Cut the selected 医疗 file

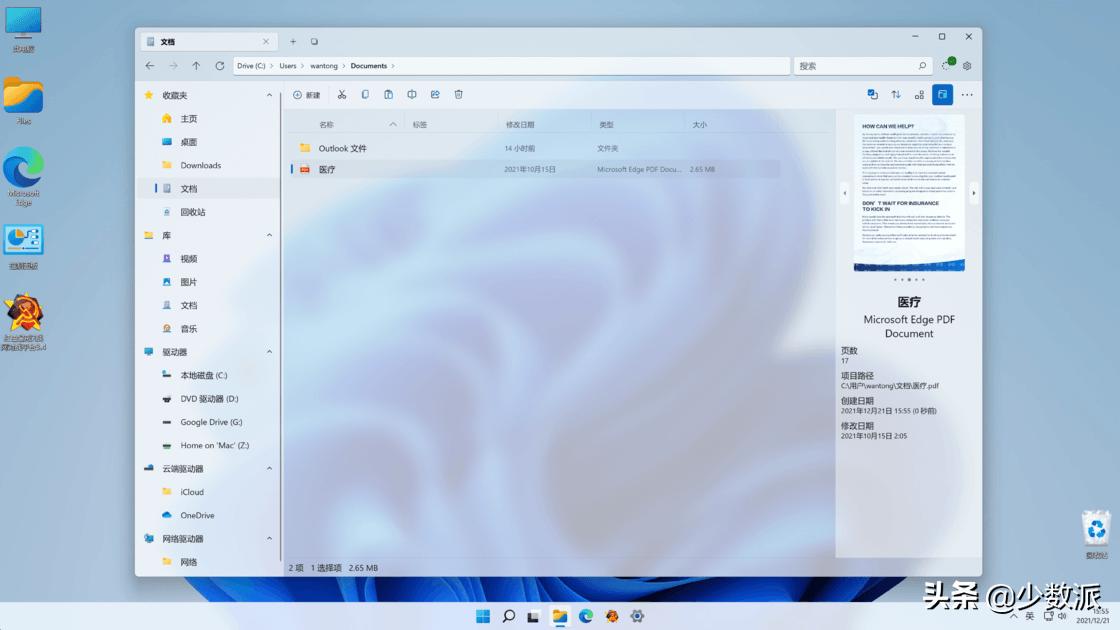point(343,94)
